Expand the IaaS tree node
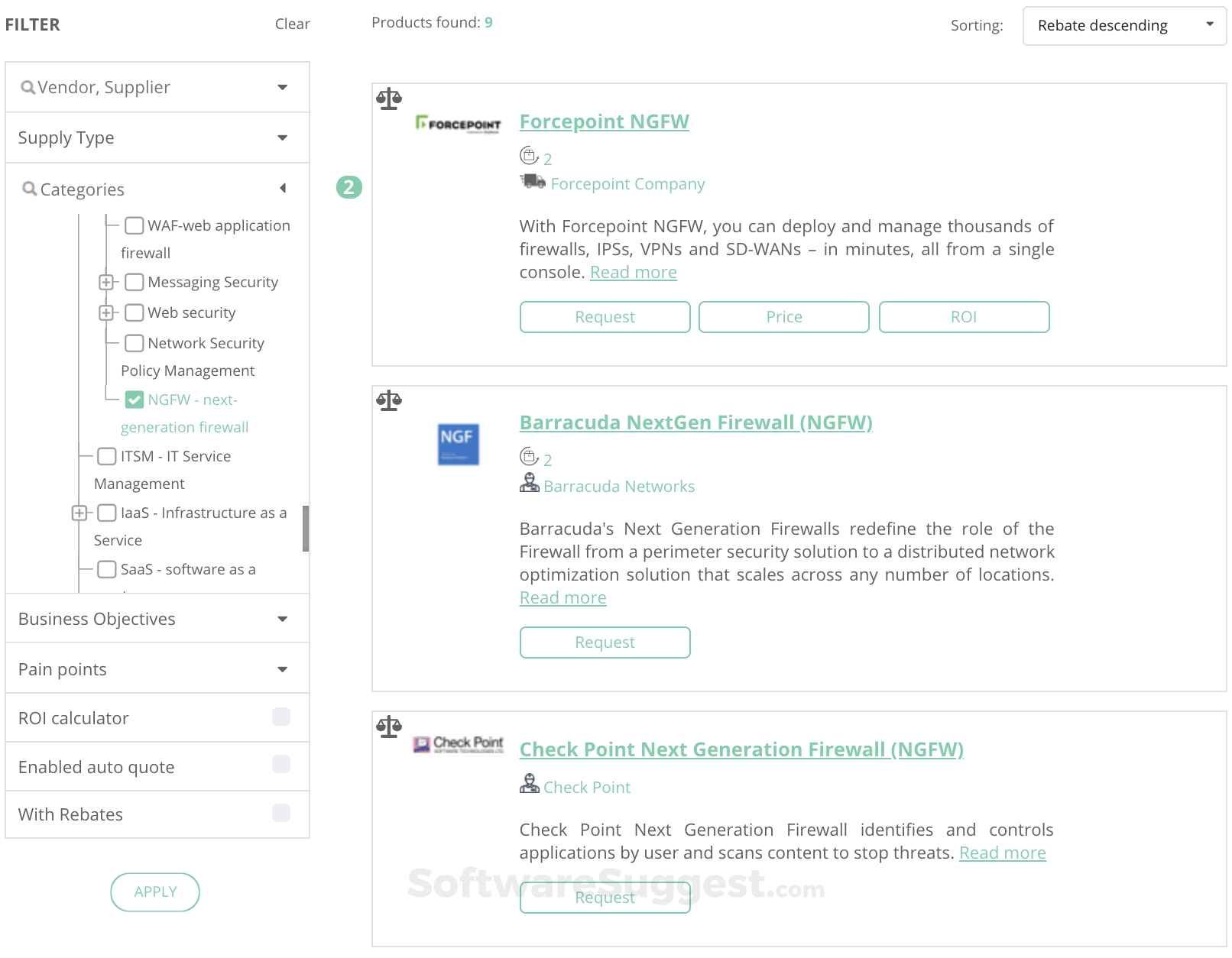This screenshot has height=958, width=1232. coord(79,513)
